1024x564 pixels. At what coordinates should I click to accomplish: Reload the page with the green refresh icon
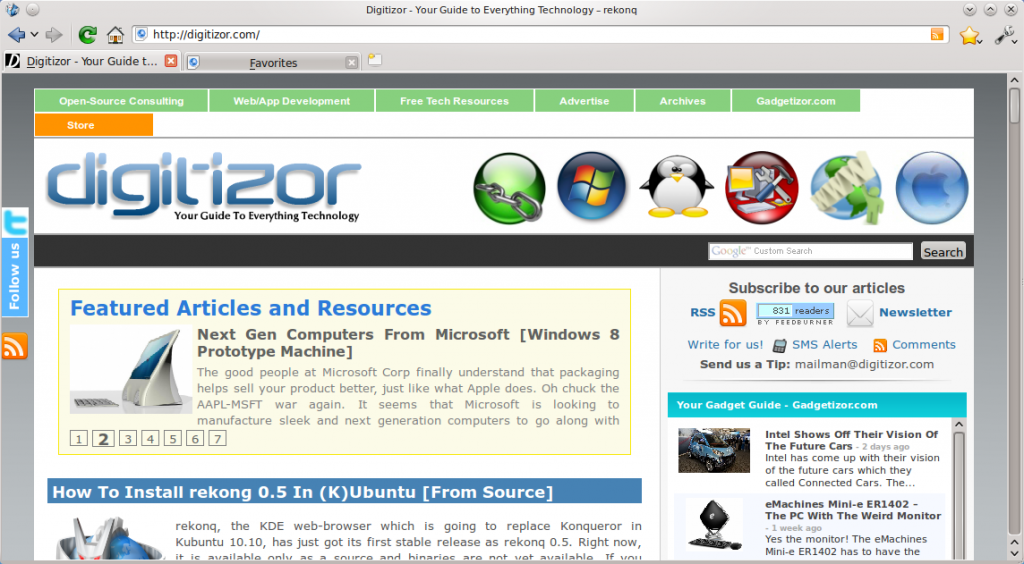click(x=87, y=35)
